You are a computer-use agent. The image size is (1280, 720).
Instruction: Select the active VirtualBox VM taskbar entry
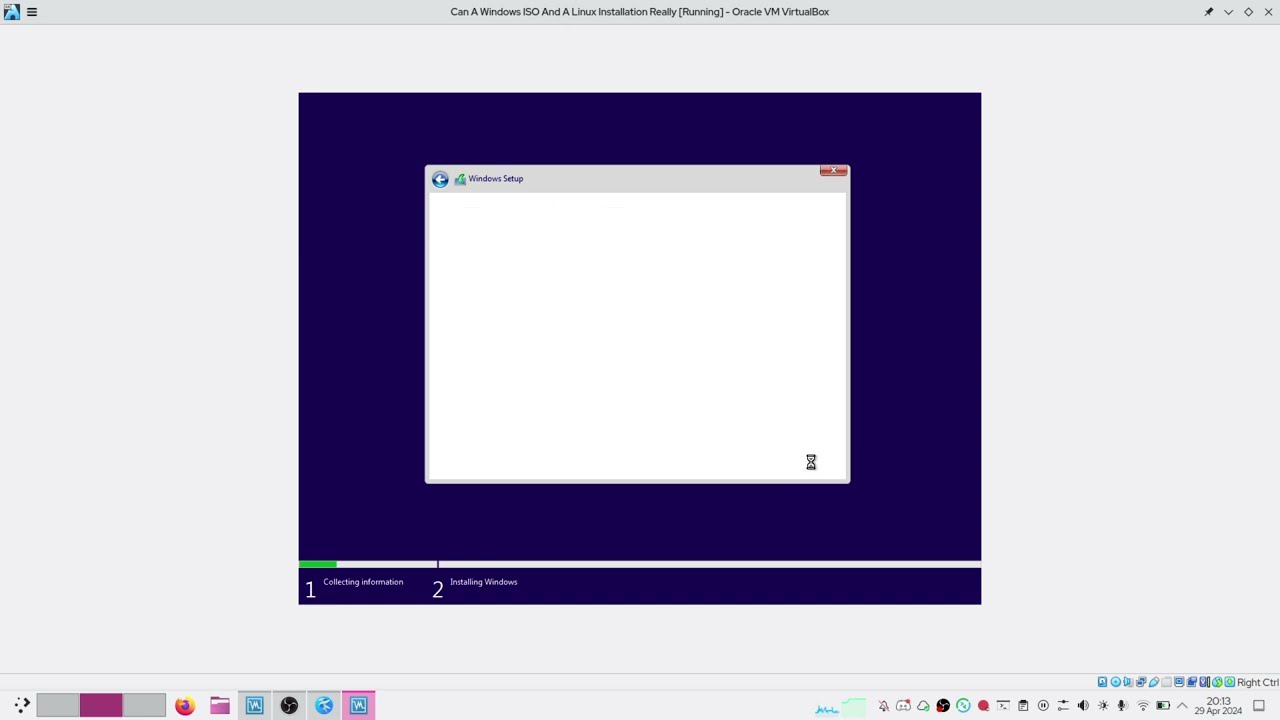point(359,706)
